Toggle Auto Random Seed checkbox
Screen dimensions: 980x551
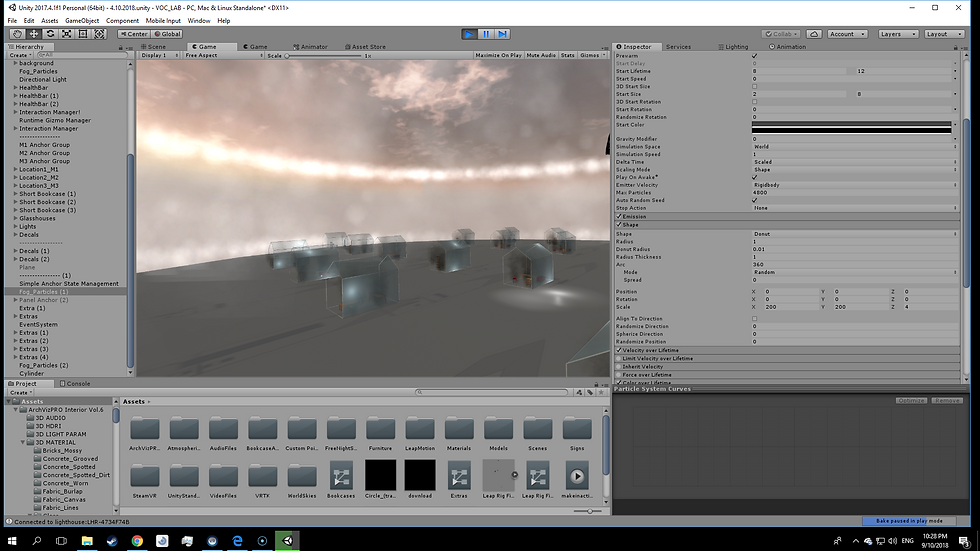pos(754,200)
